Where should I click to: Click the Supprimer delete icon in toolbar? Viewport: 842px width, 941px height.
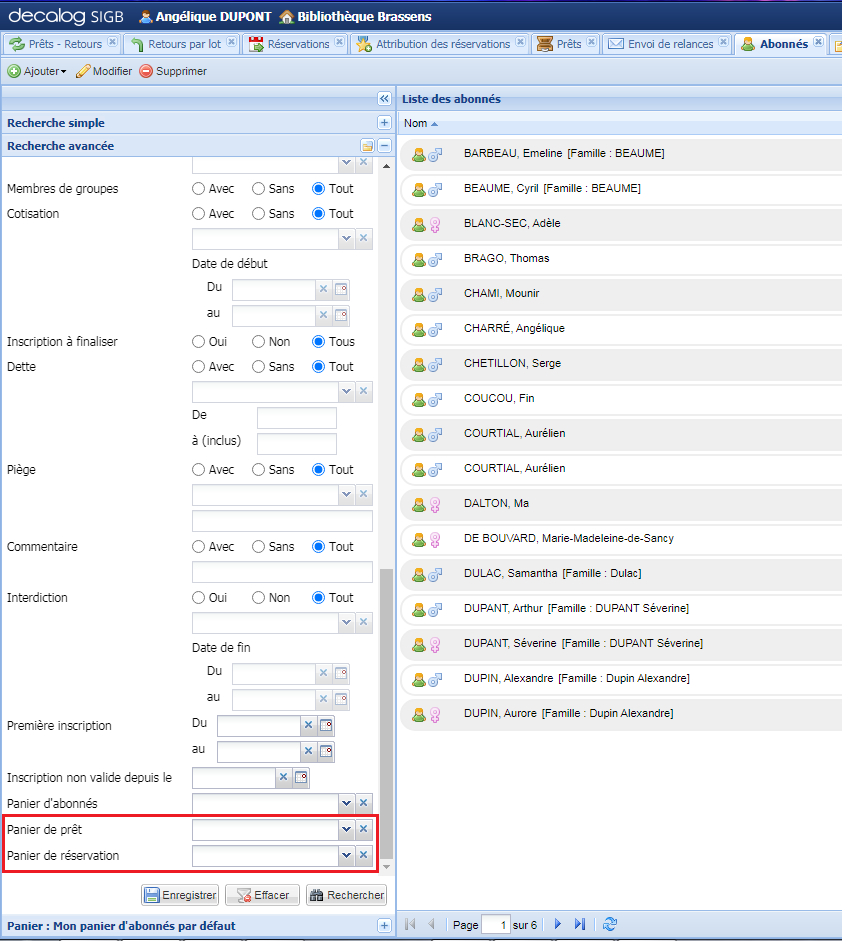coord(146,71)
